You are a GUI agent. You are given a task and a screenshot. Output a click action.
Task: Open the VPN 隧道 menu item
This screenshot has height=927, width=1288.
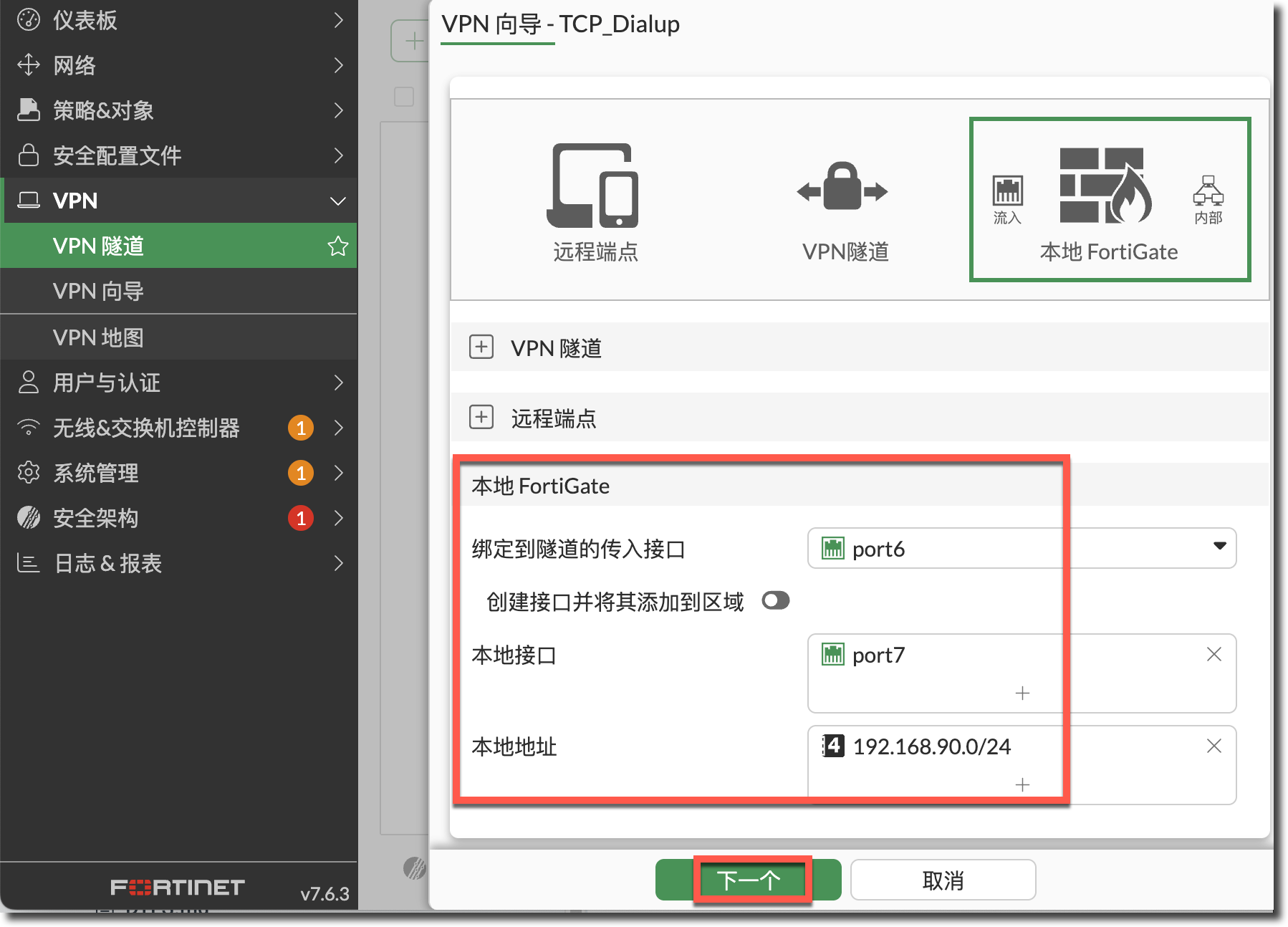[179, 246]
